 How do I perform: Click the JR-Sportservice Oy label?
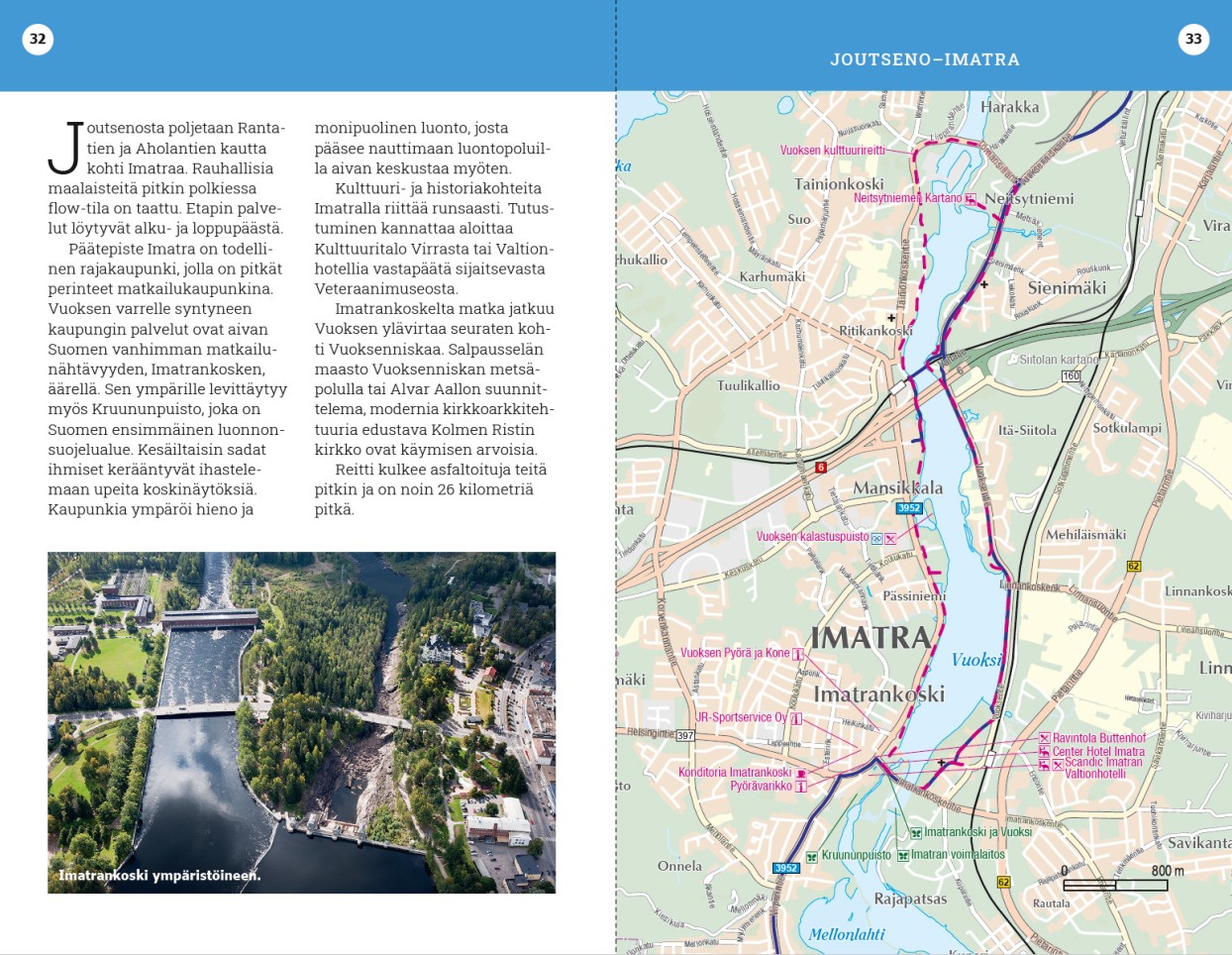tap(741, 717)
